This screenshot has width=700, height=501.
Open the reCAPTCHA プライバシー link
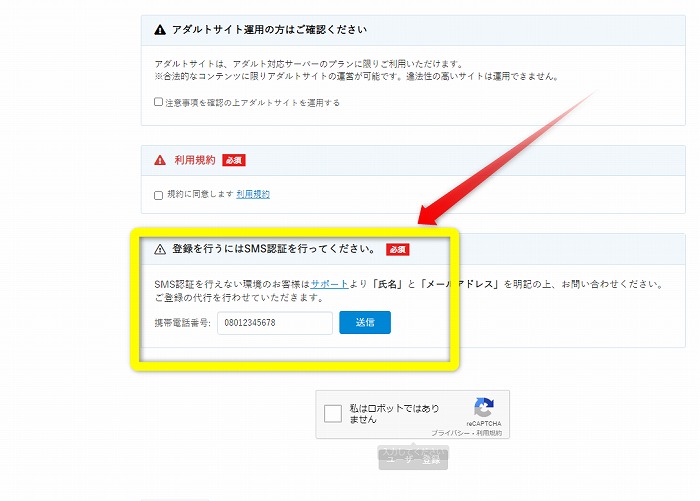tap(451, 433)
